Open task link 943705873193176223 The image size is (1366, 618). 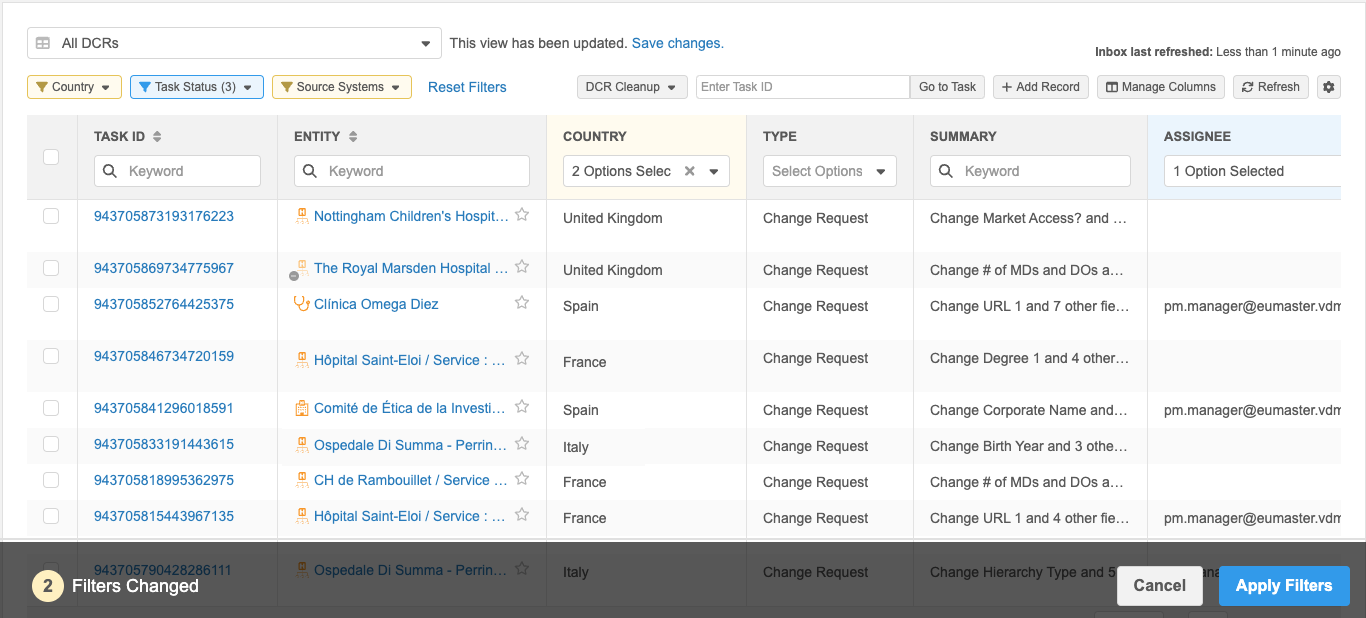(164, 216)
